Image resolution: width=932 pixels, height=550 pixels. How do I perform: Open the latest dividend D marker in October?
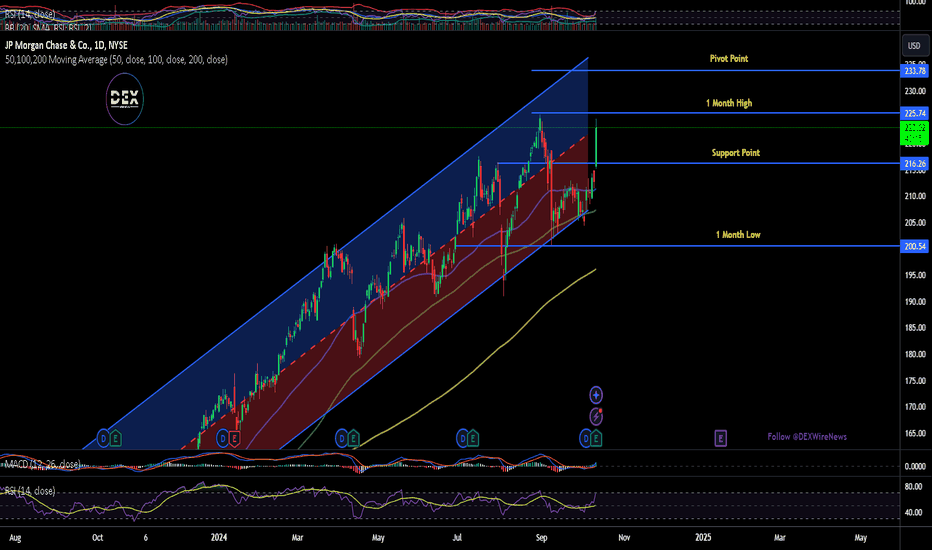pos(585,439)
